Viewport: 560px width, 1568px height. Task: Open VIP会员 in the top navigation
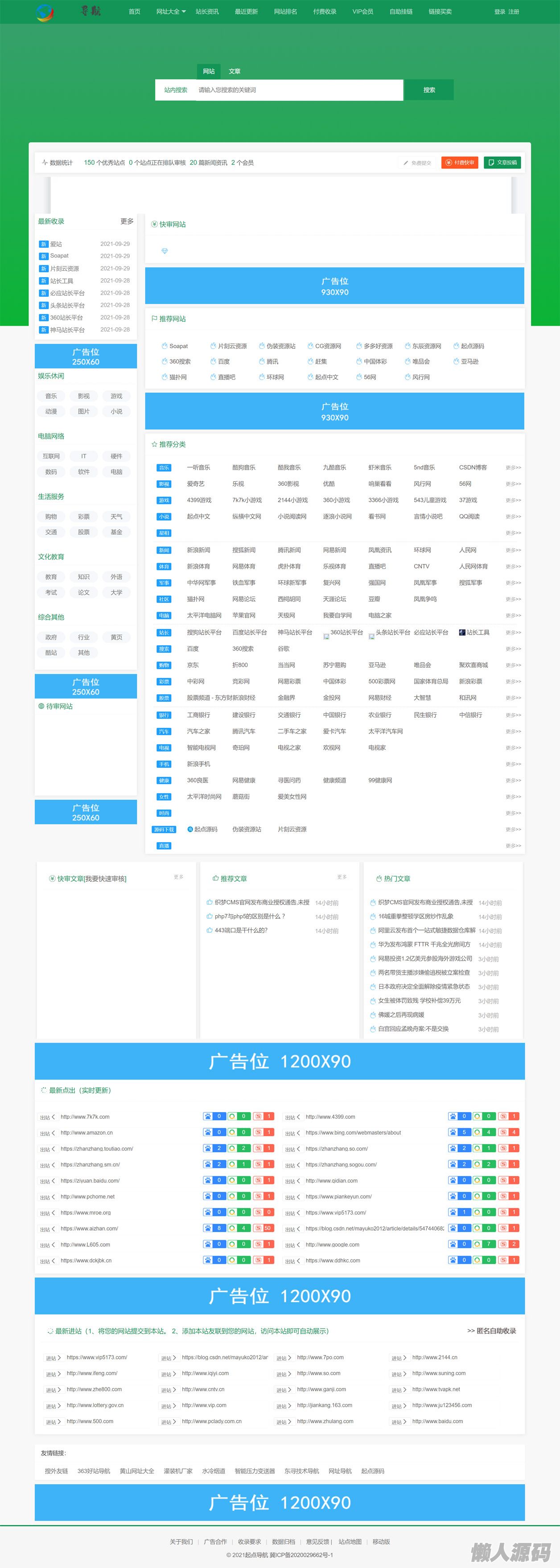362,12
